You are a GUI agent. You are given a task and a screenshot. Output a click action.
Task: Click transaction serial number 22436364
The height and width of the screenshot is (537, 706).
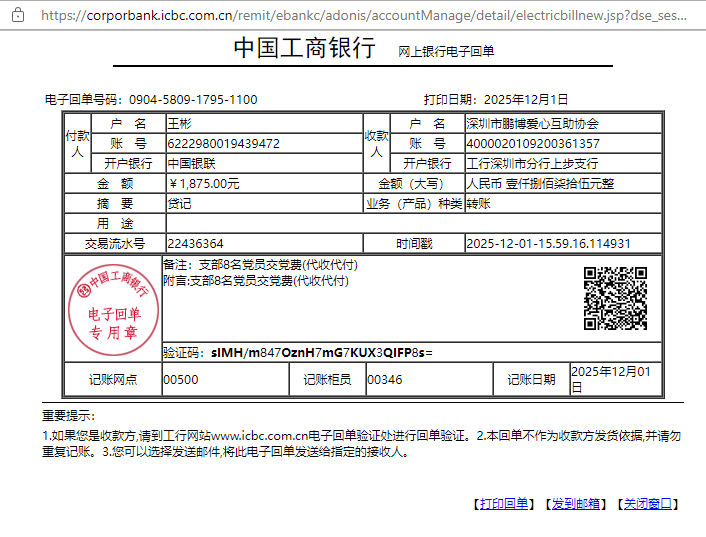click(x=195, y=244)
